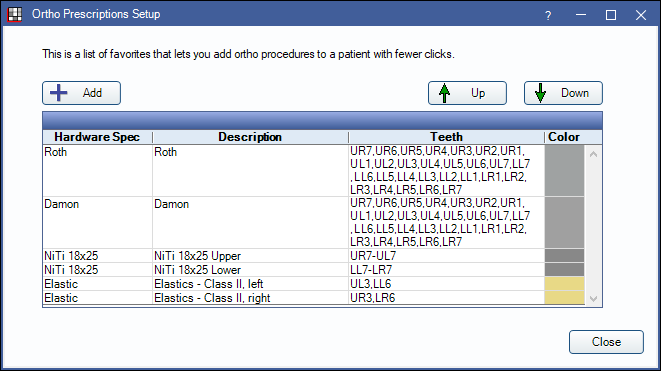Select the Roth gray color swatch
Screen dimensions: 661x371
click(564, 170)
